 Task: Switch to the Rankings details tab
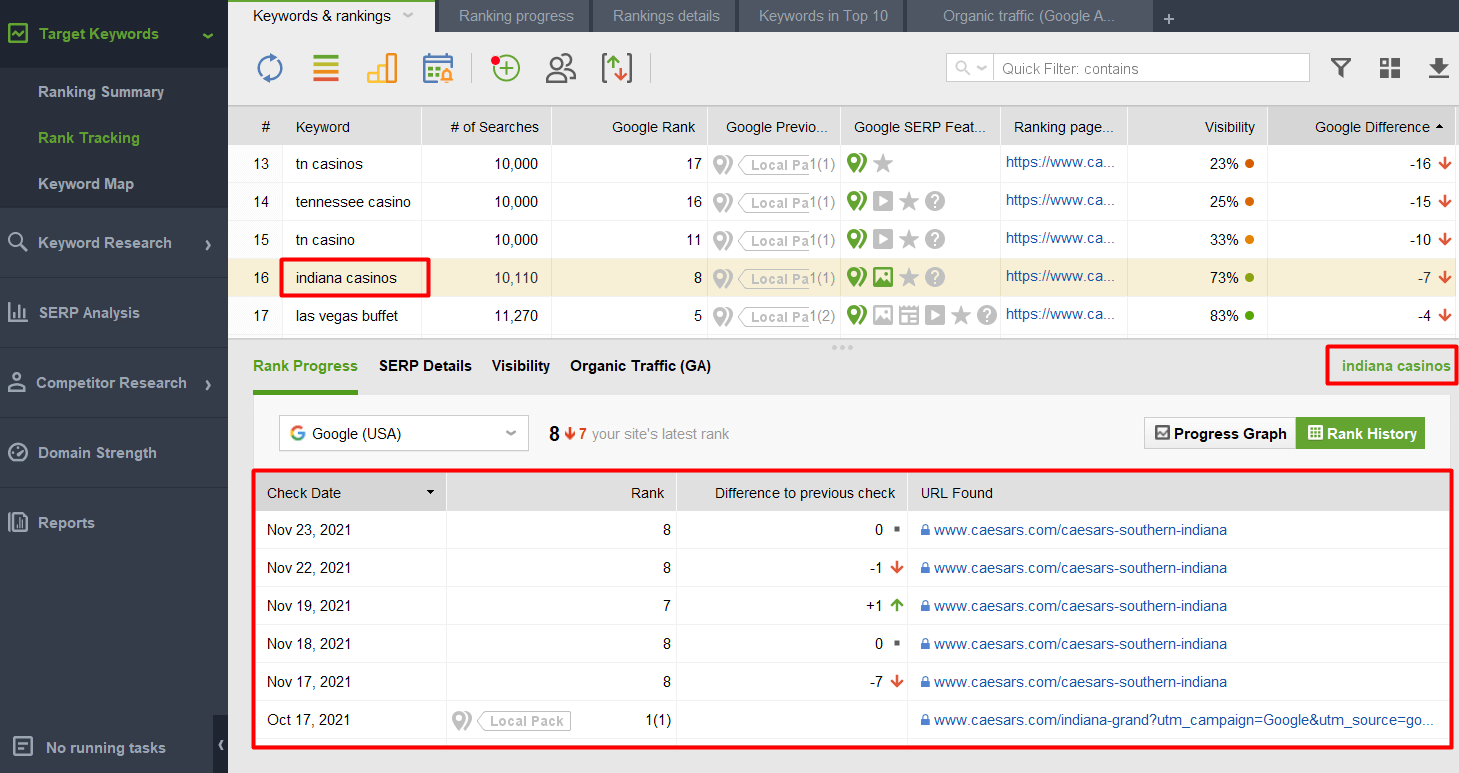click(x=666, y=16)
